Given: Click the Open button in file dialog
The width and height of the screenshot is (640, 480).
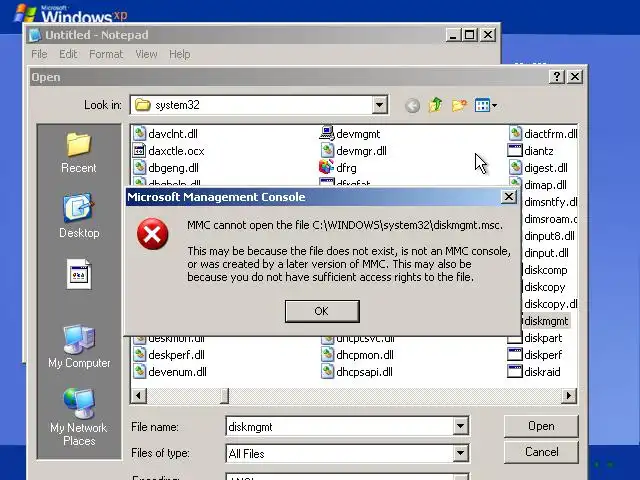Looking at the screenshot, I should coord(541,426).
